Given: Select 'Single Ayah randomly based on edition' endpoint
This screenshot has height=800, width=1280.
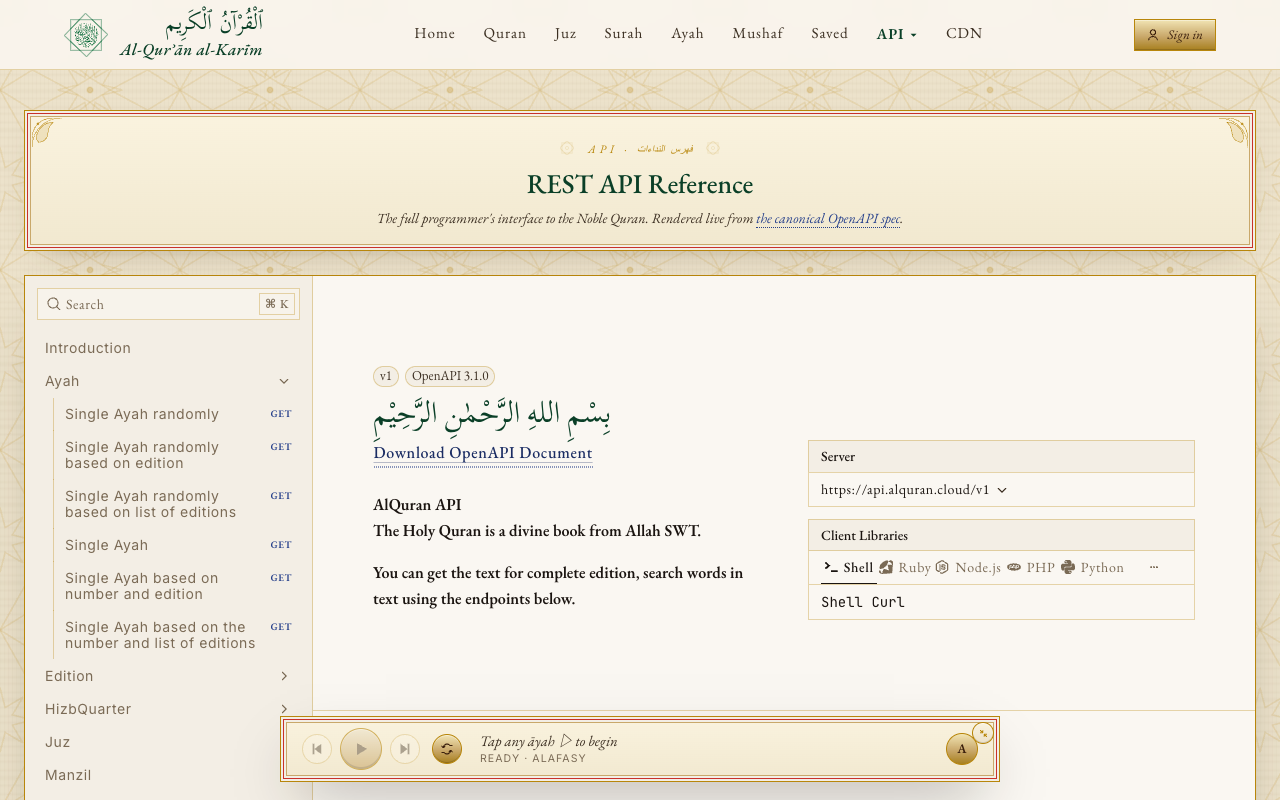Looking at the screenshot, I should 178,455.
